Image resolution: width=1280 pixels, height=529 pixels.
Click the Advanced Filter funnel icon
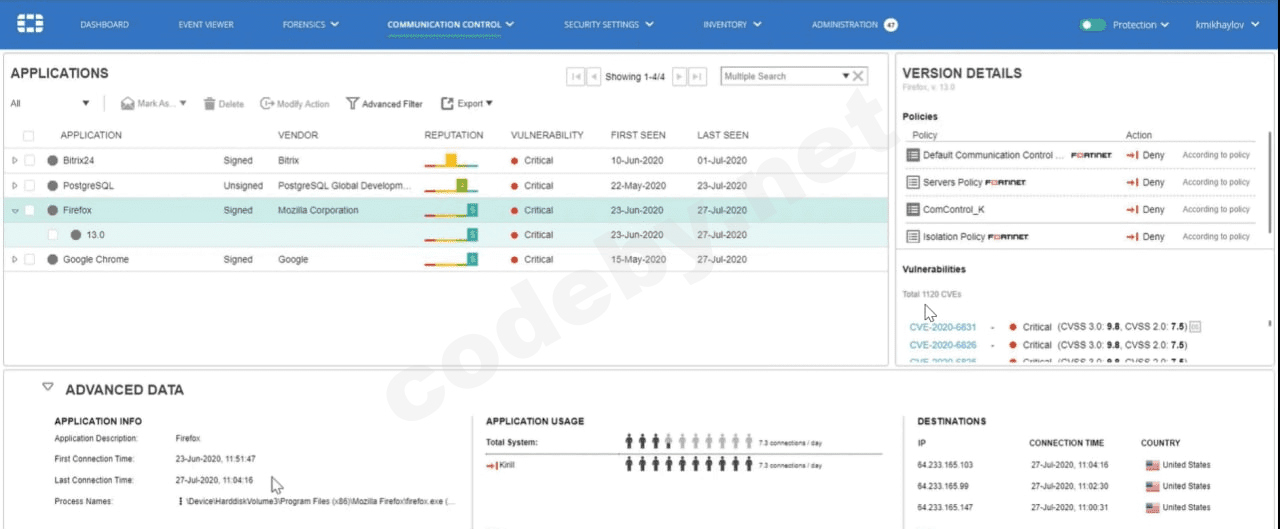click(x=352, y=104)
